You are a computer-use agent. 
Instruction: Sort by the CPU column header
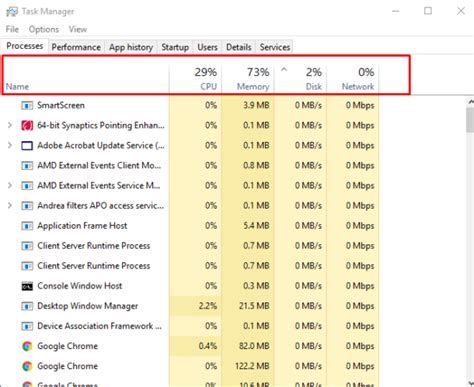196,79
